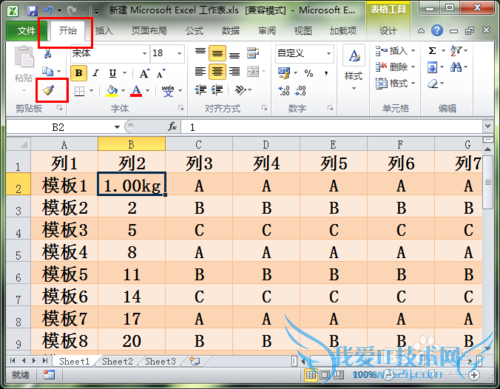Undo the last action
Screen dimensions: 500x389
point(49,11)
